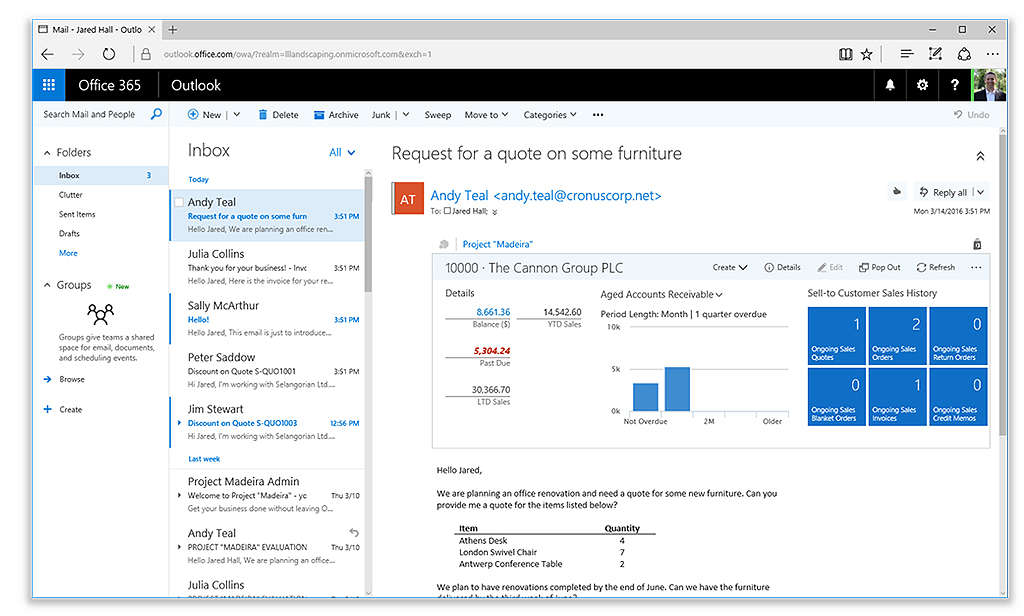The height and width of the screenshot is (616, 1024).
Task: Open the Sent Items folder
Action: 77,214
